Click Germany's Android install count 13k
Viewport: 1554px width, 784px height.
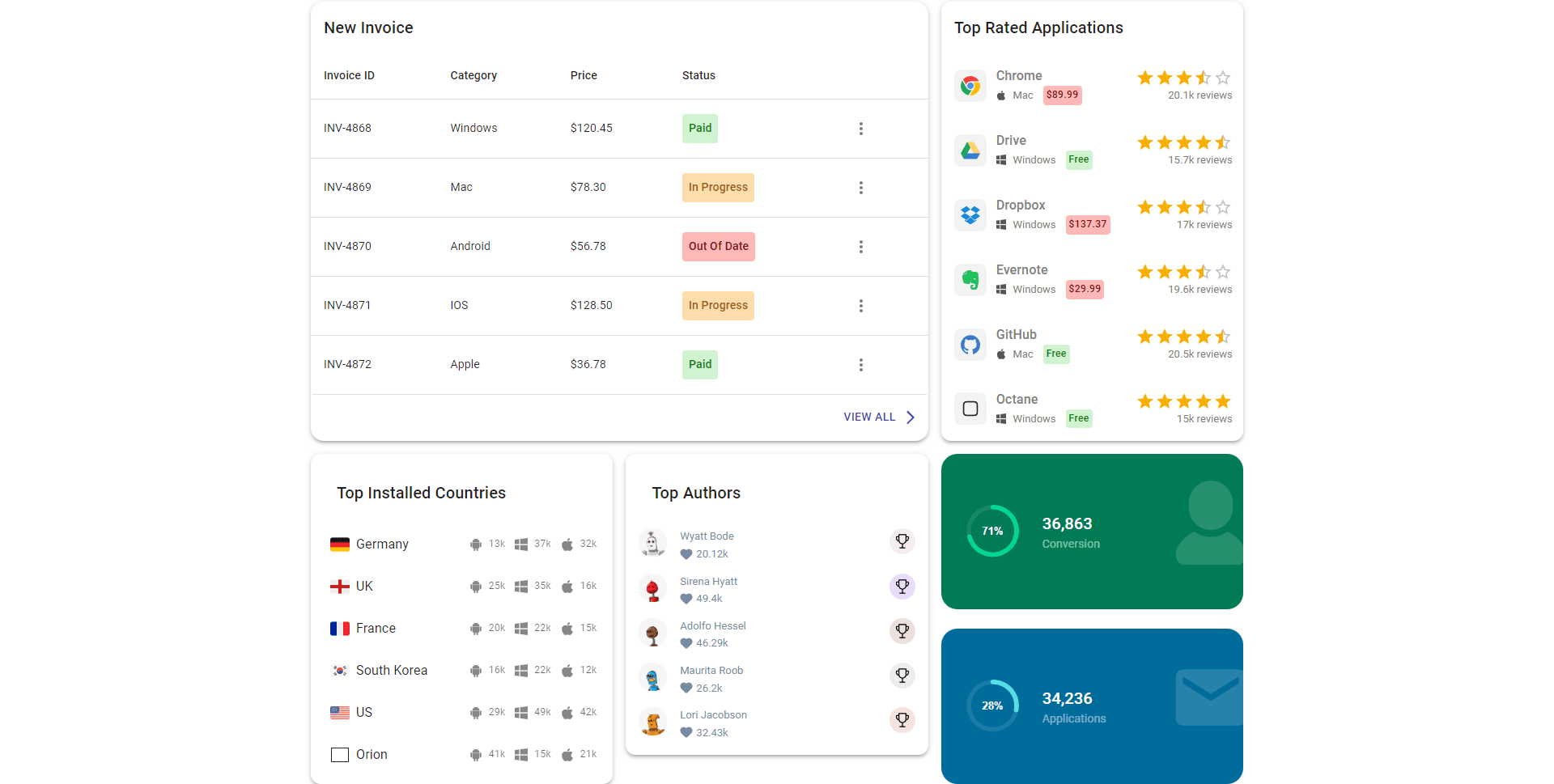coord(497,545)
